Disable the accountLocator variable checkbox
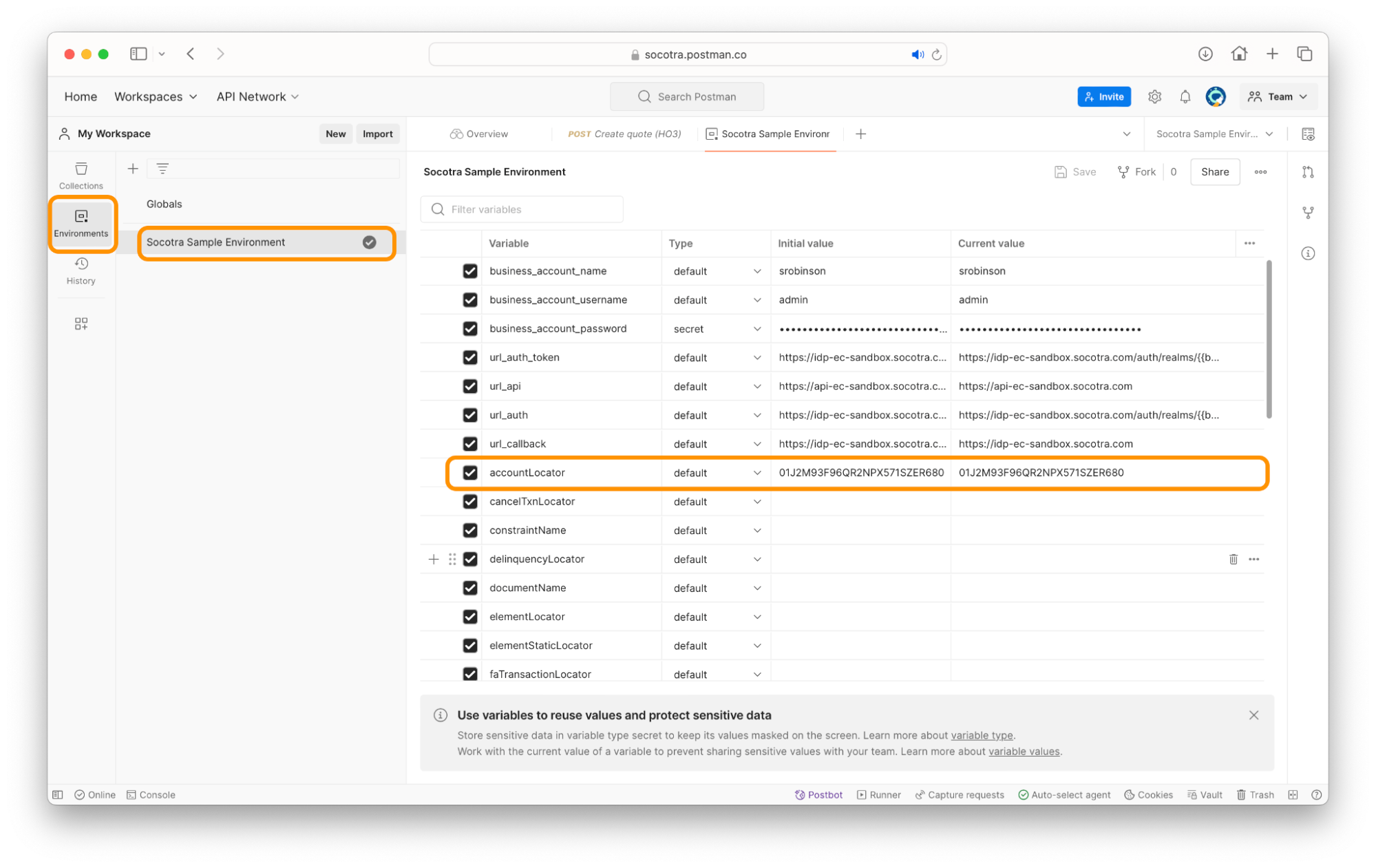 (470, 473)
